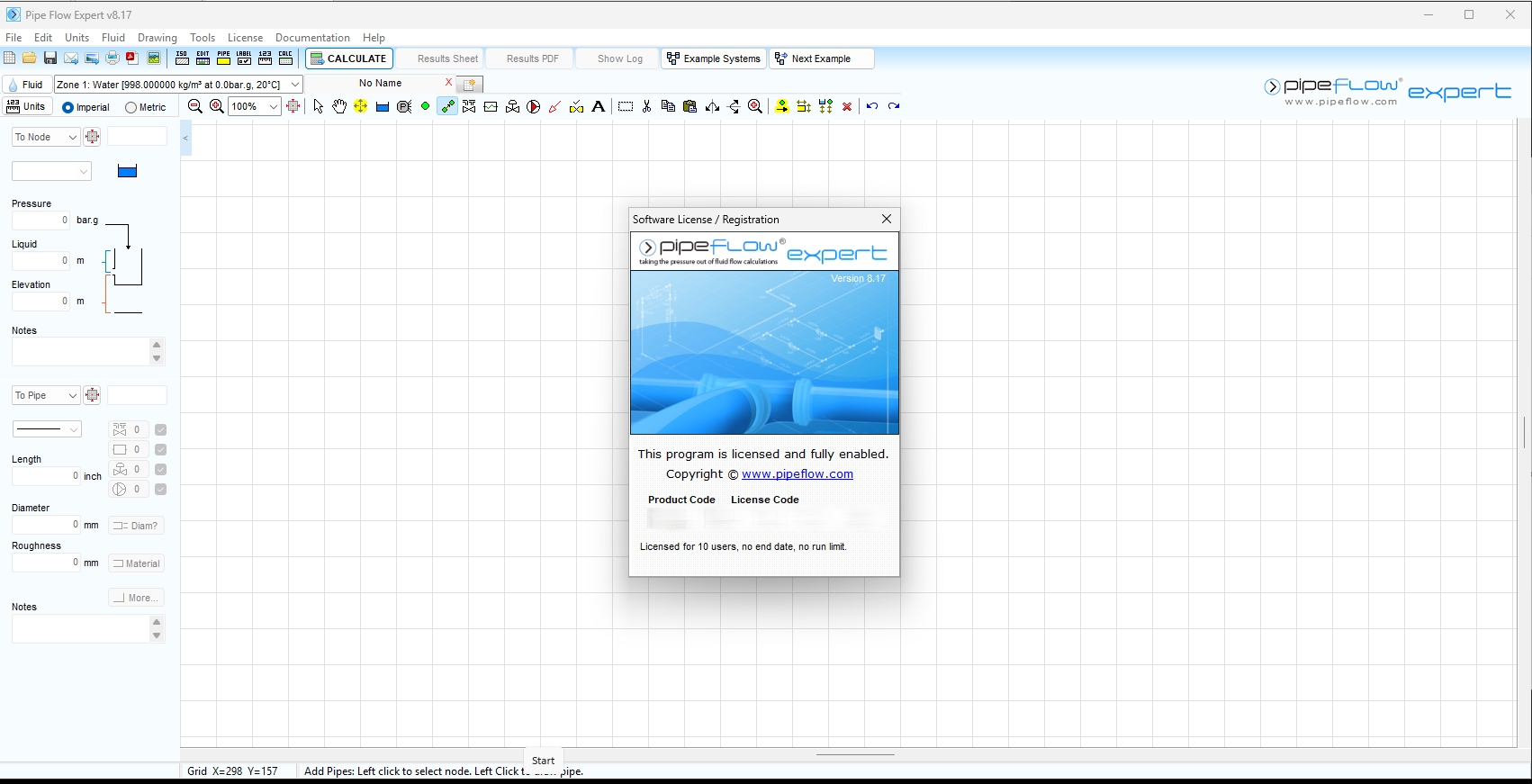The height and width of the screenshot is (784, 1532).
Task: Click the scissors Cut icon
Action: 646,106
